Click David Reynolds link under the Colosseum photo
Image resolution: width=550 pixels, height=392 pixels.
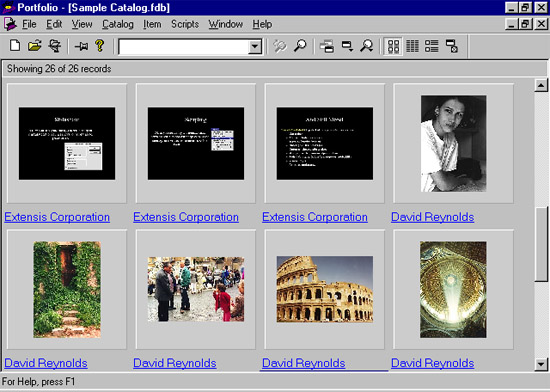303,363
